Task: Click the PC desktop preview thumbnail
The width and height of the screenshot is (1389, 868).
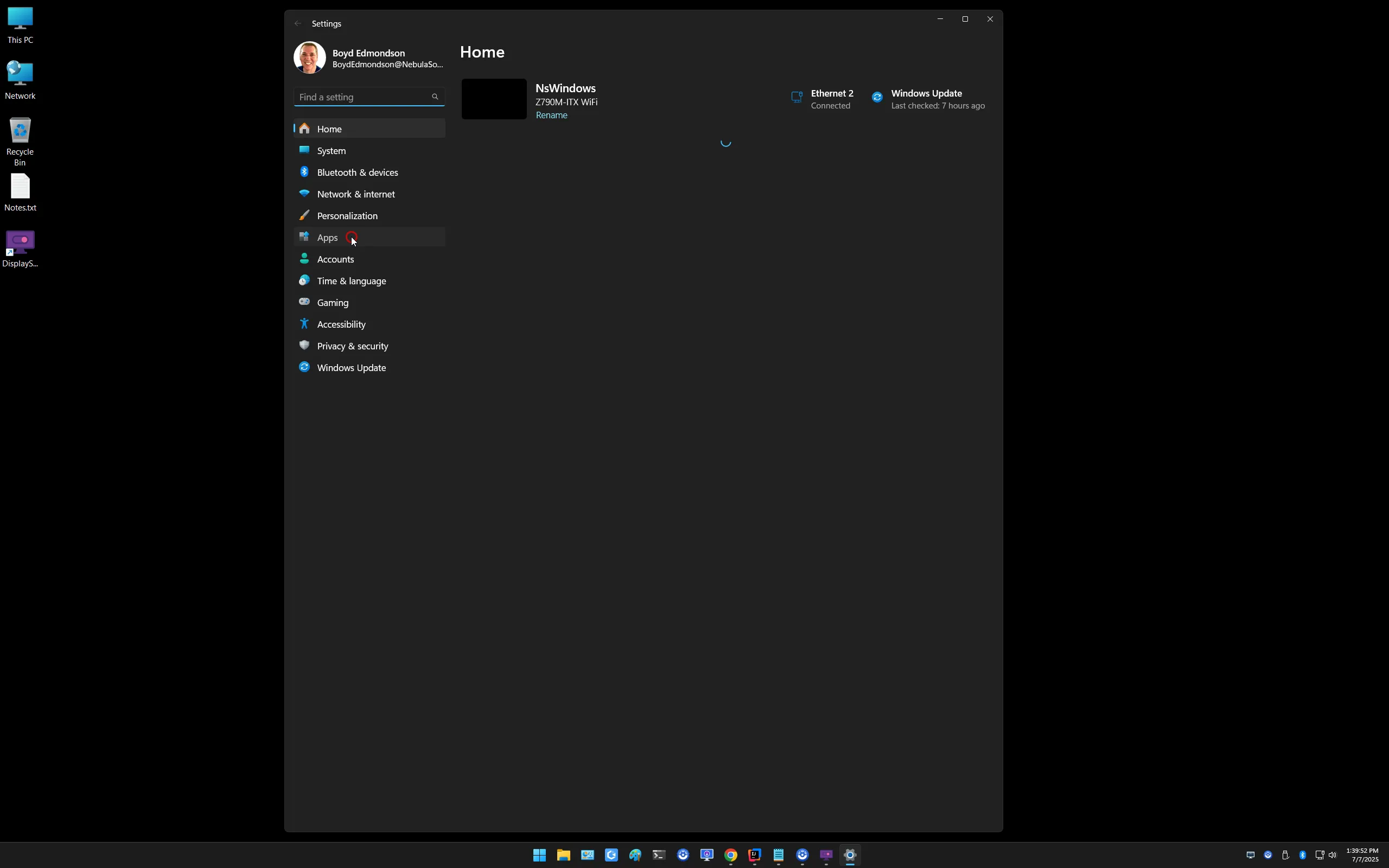Action: click(494, 99)
